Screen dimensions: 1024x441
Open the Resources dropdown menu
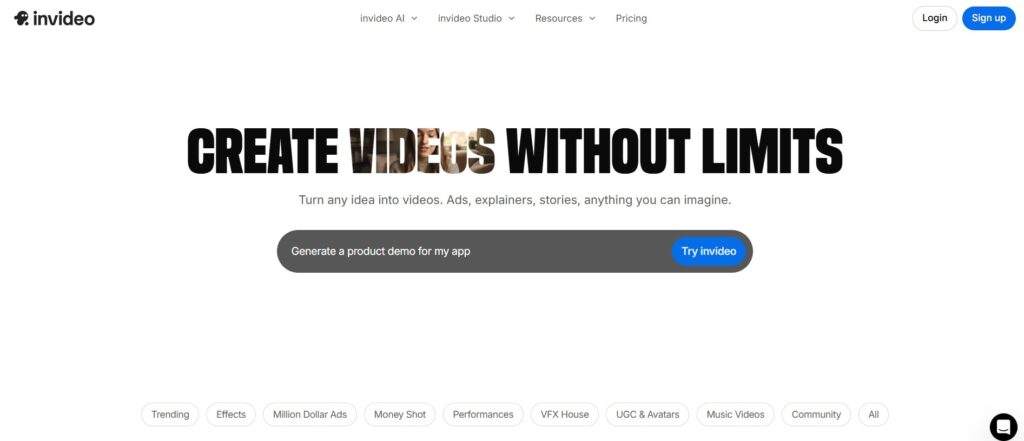pyautogui.click(x=565, y=18)
